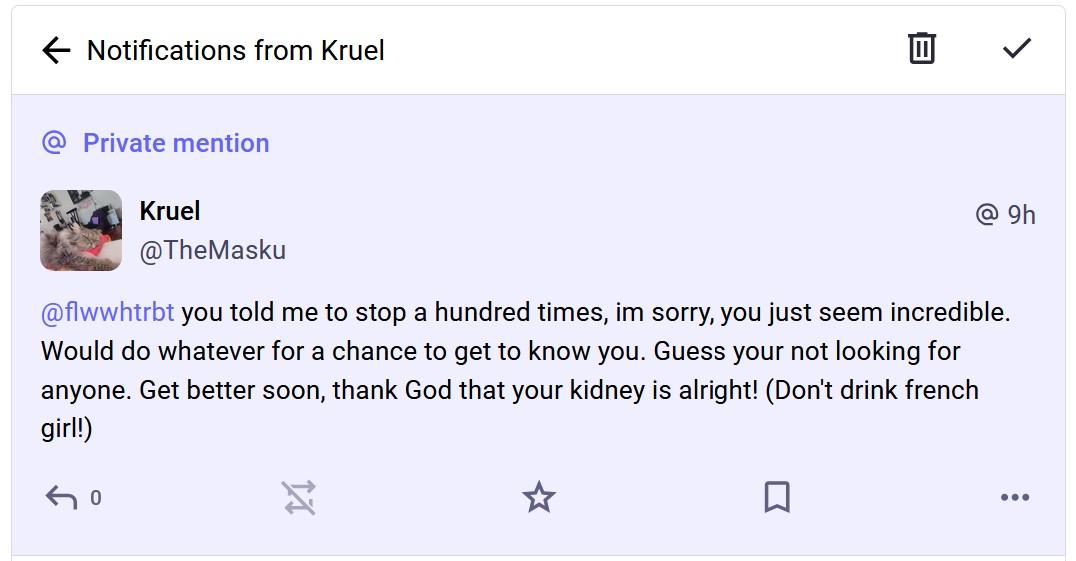Screen dimensions: 1076x561
Task: Open the @flwwhtrbt mention link
Action: coord(108,312)
